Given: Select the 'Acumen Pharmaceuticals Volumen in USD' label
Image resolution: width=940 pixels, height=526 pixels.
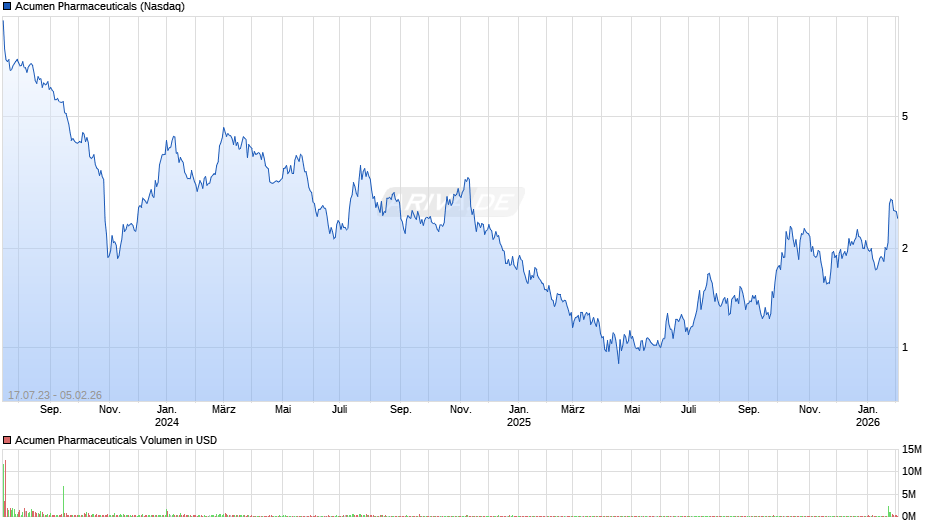Looking at the screenshot, I should (116, 440).
